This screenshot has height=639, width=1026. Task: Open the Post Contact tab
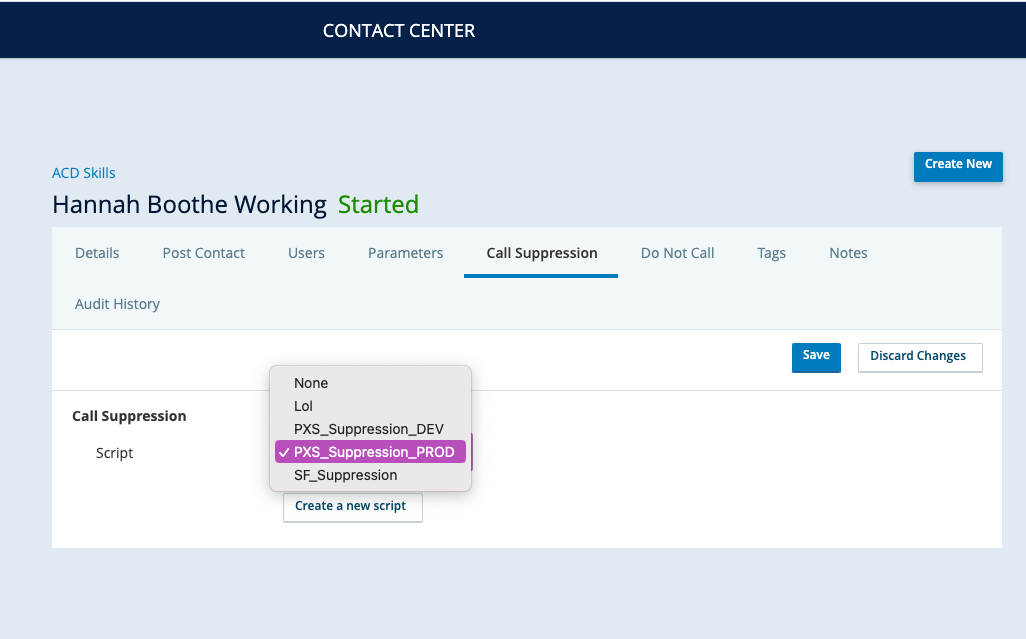coord(204,253)
